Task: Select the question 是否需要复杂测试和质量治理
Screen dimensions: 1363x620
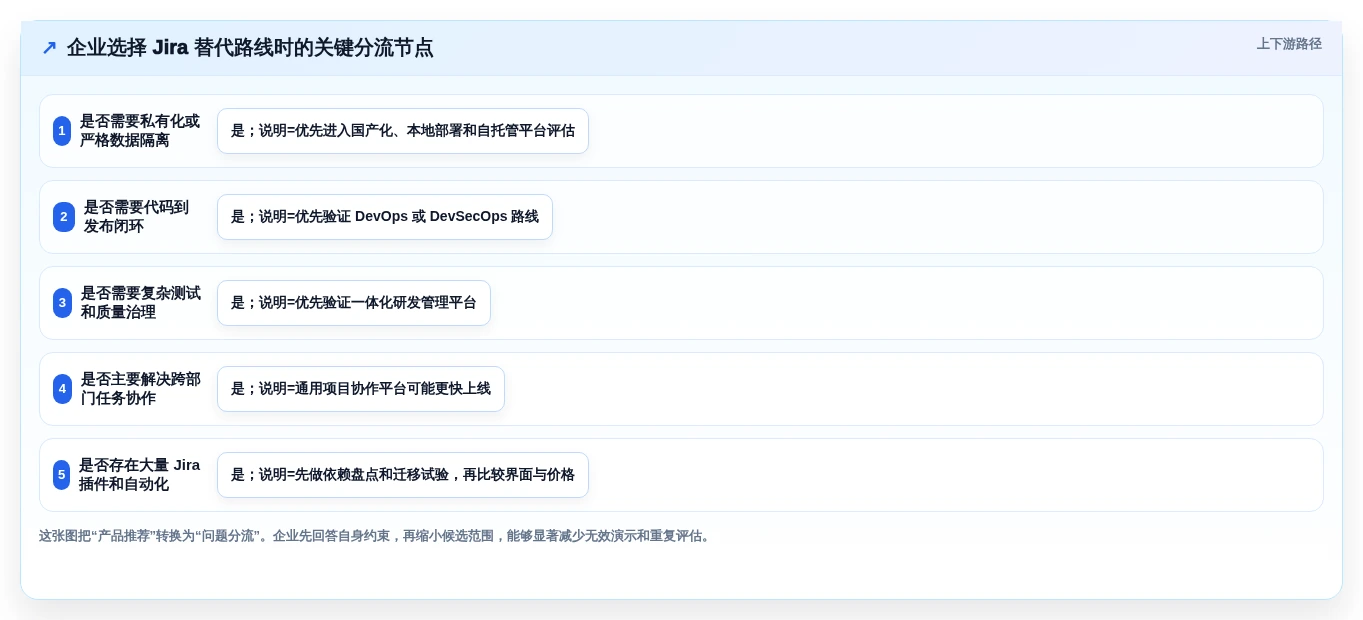Action: 141,303
